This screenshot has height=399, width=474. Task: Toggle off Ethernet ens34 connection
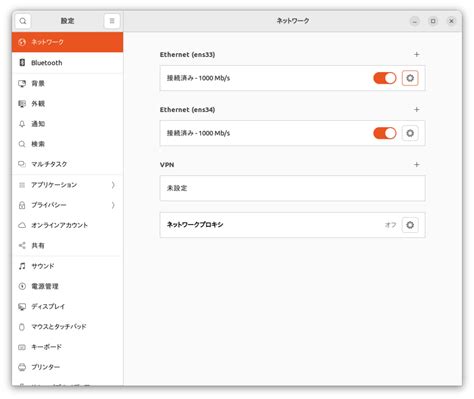click(x=385, y=133)
